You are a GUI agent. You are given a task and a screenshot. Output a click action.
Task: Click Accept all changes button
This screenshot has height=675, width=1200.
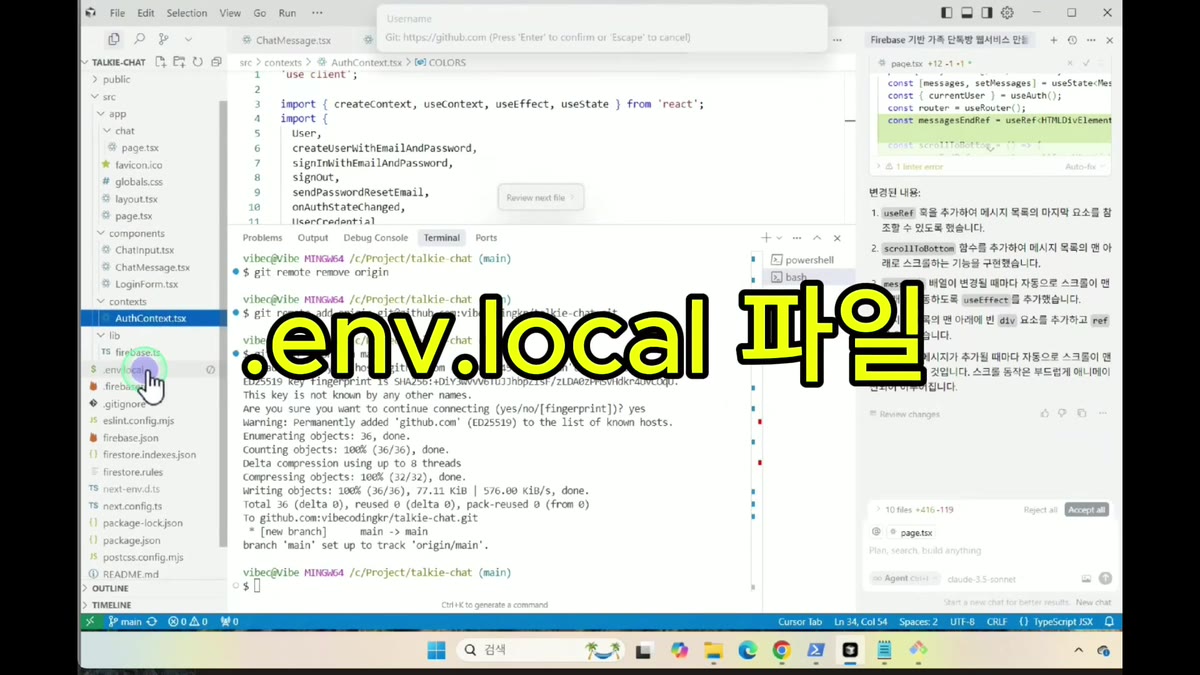pyautogui.click(x=1087, y=509)
